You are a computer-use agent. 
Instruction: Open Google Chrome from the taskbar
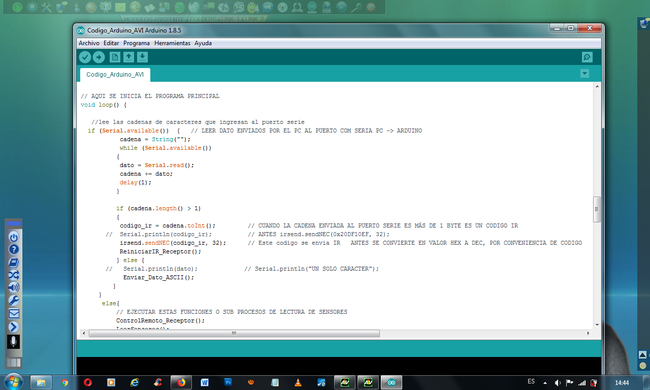(x=65, y=383)
